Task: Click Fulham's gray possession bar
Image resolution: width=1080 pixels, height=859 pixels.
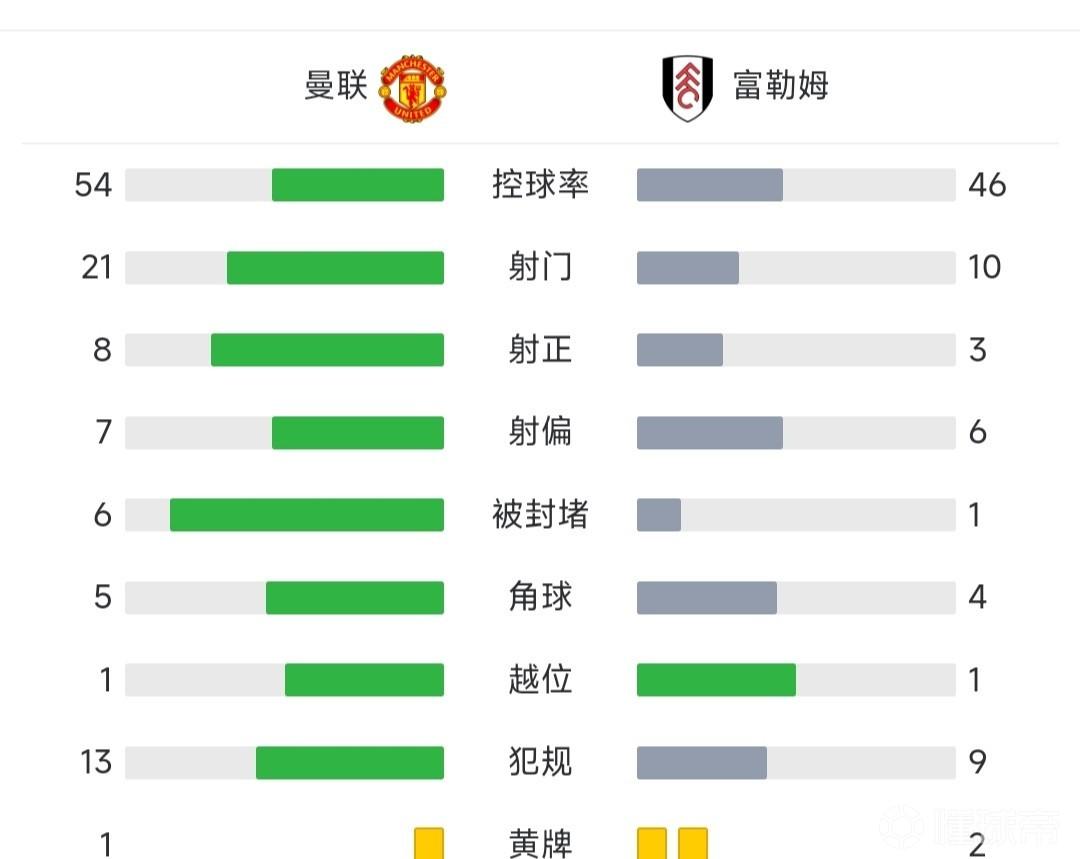Action: [710, 185]
